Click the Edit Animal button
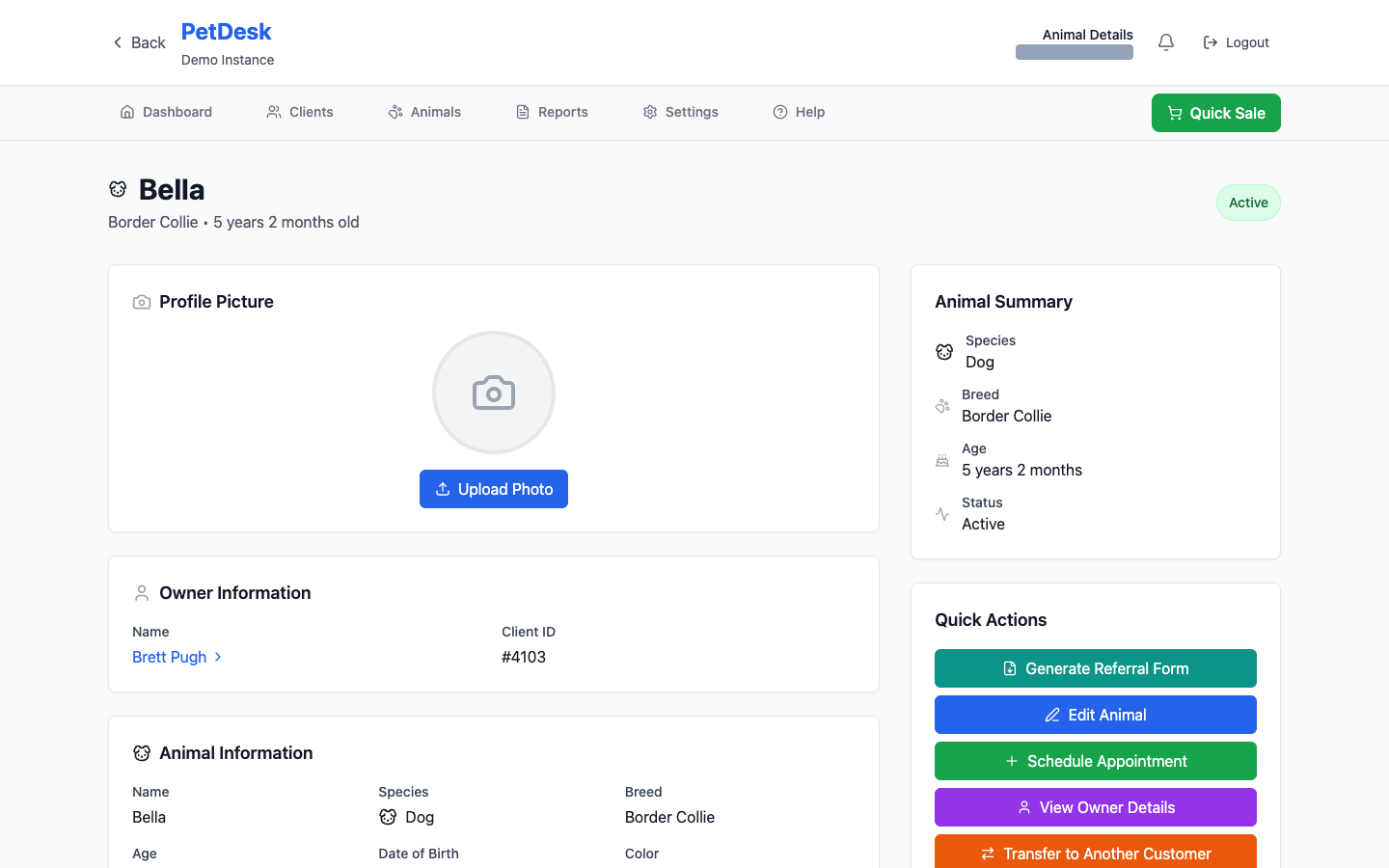This screenshot has height=868, width=1389. click(1096, 715)
